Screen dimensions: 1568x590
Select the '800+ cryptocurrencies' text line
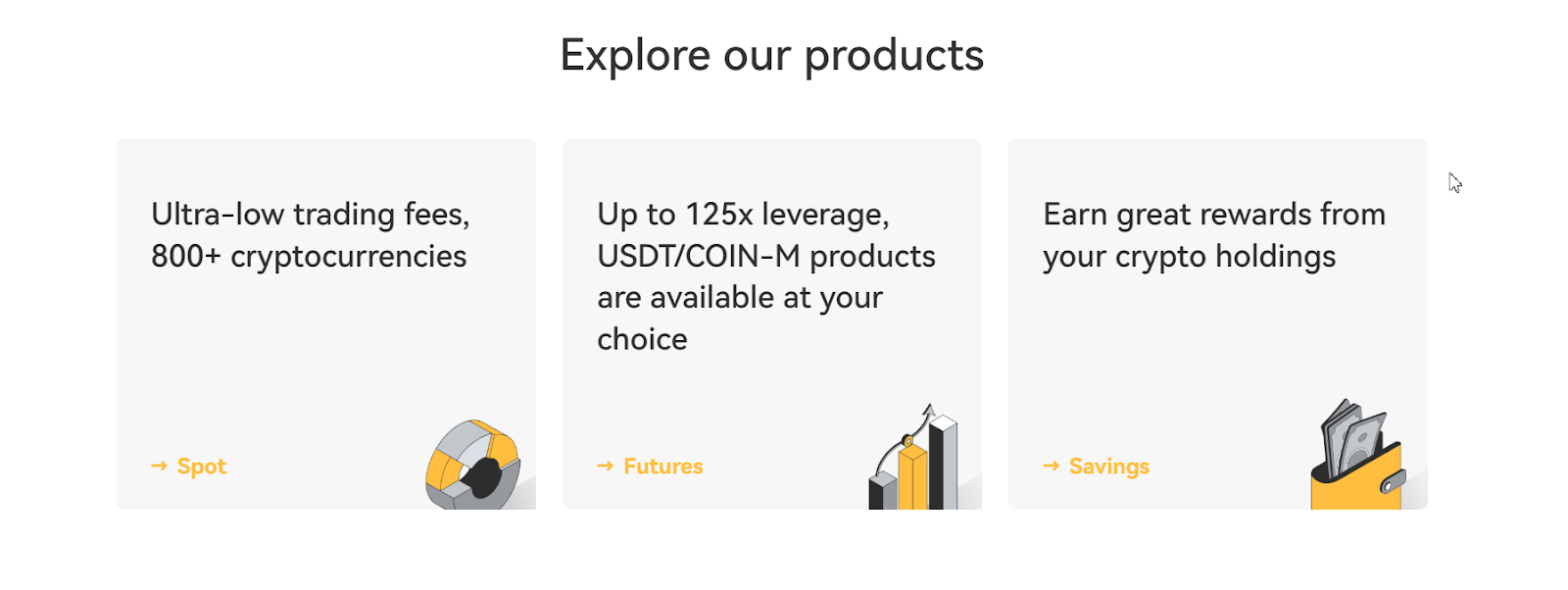(309, 257)
